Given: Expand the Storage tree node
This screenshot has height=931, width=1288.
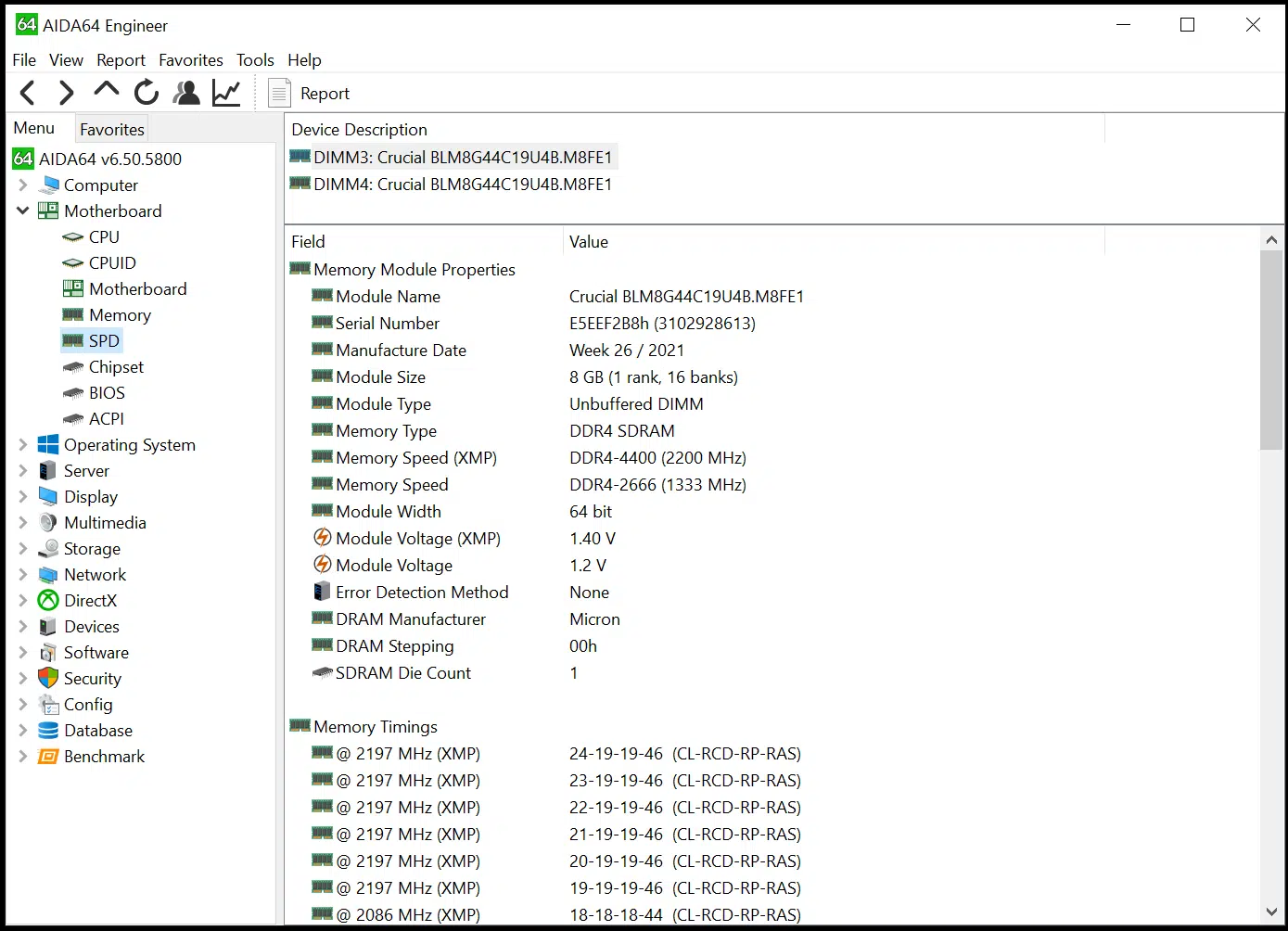Looking at the screenshot, I should point(23,549).
